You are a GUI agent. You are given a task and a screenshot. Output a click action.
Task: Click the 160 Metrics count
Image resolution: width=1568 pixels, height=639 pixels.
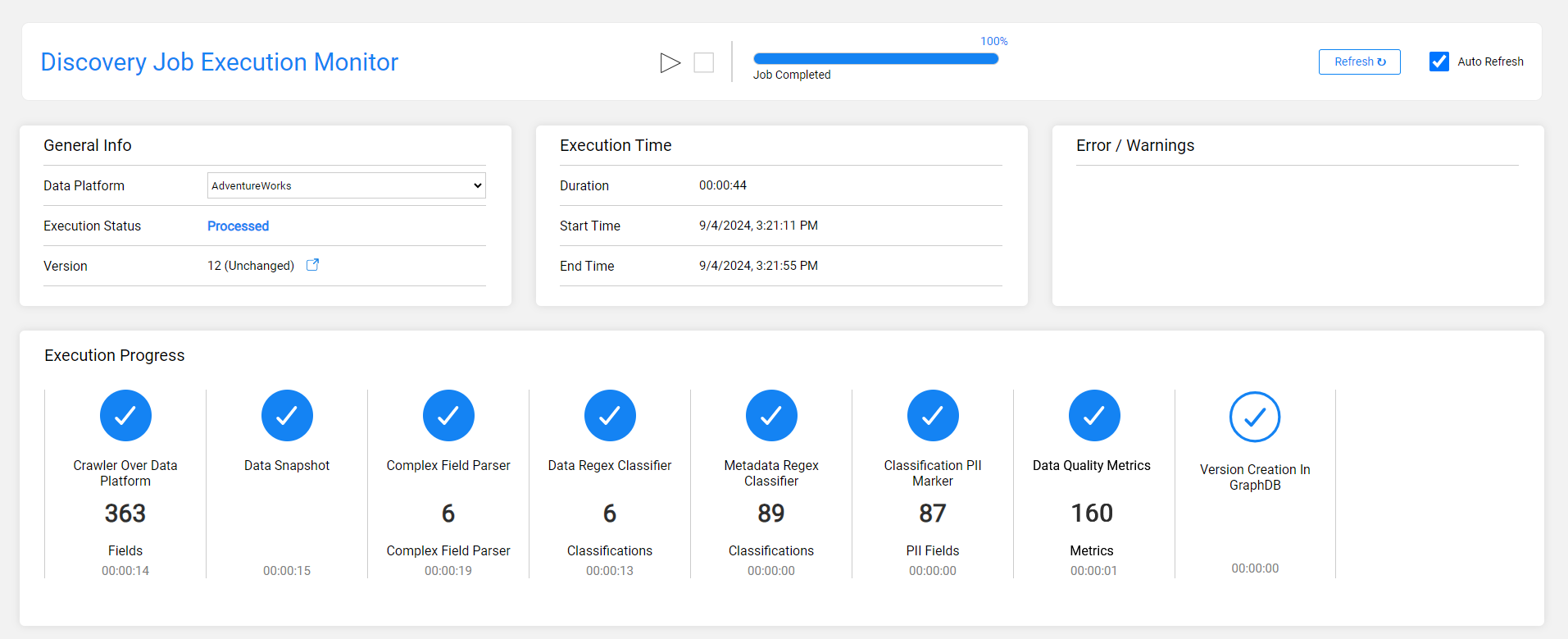1092,513
